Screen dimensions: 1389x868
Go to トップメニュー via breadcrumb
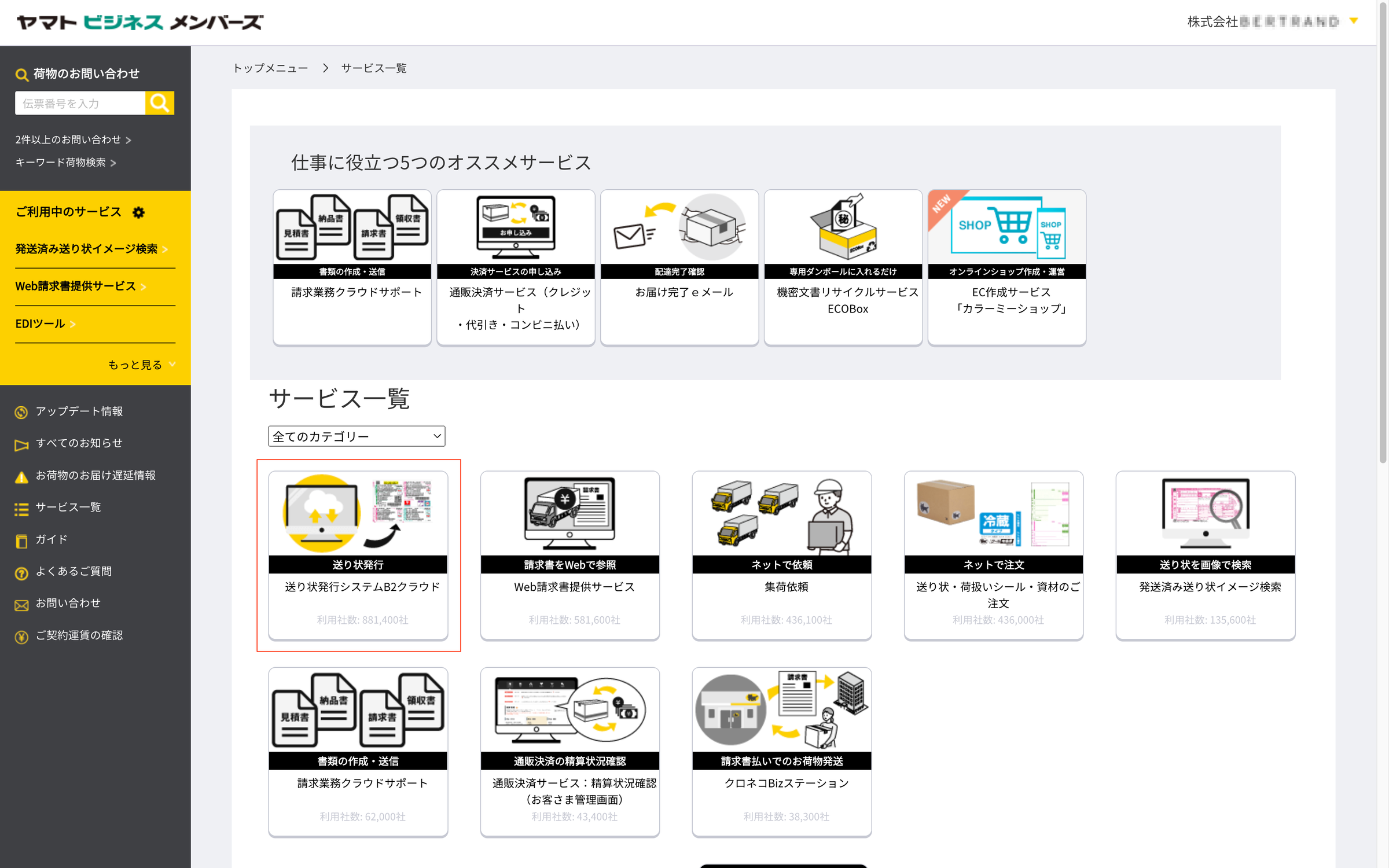click(x=270, y=68)
